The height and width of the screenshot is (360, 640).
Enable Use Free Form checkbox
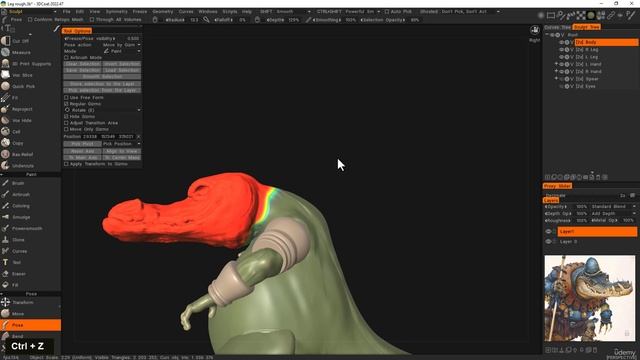click(66, 98)
